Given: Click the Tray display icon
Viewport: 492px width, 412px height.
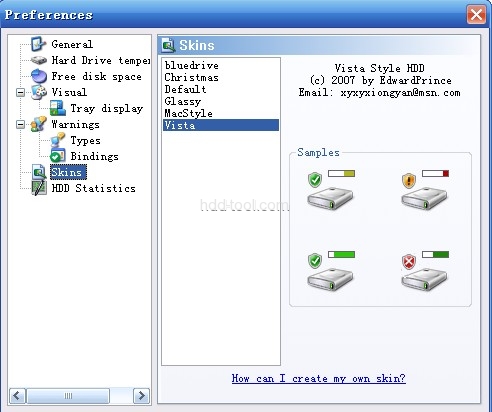Looking at the screenshot, I should [x=58, y=108].
